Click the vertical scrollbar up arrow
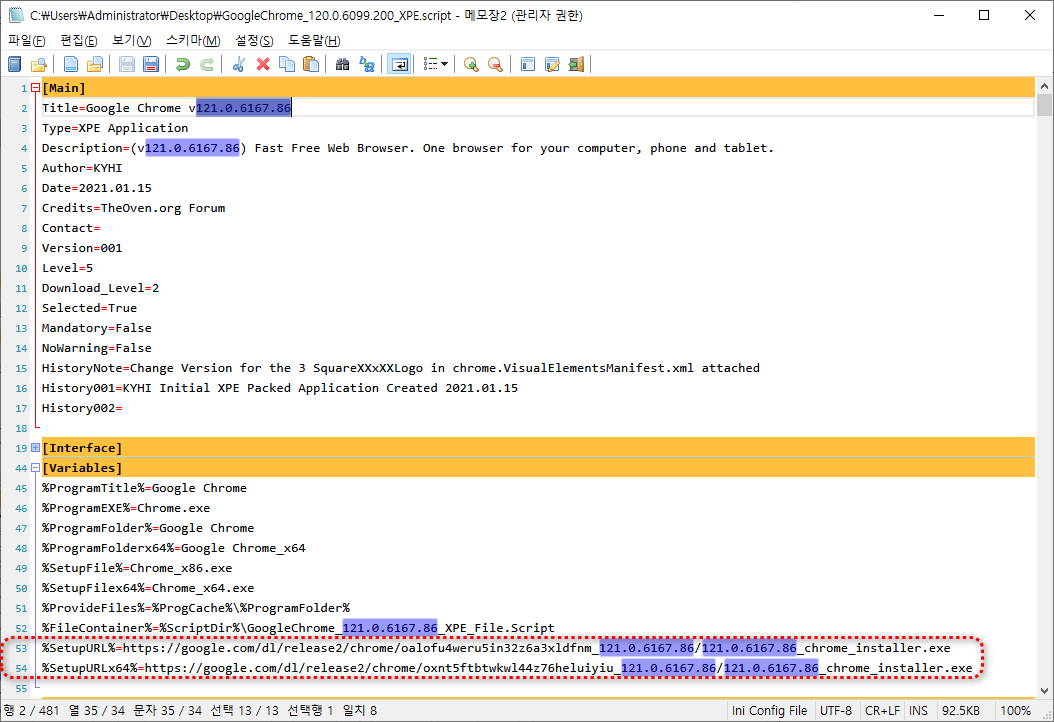Image resolution: width=1054 pixels, height=722 pixels. [x=1044, y=86]
